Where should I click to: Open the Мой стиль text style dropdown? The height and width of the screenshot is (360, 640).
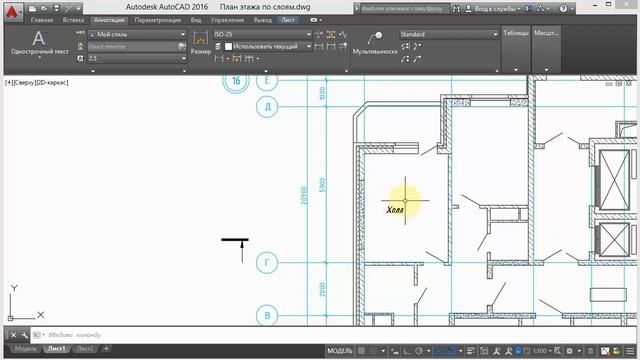137,35
